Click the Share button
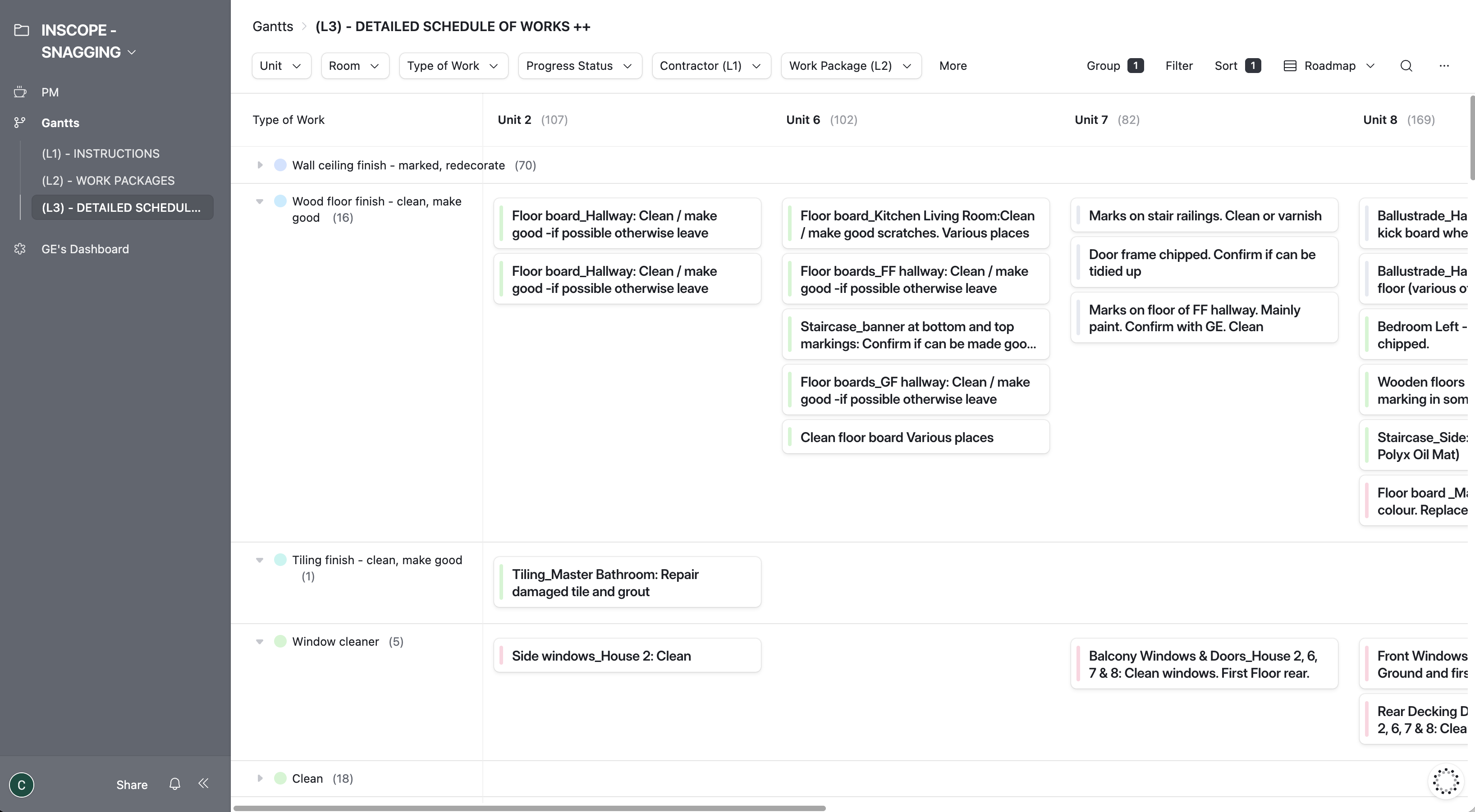 point(132,785)
